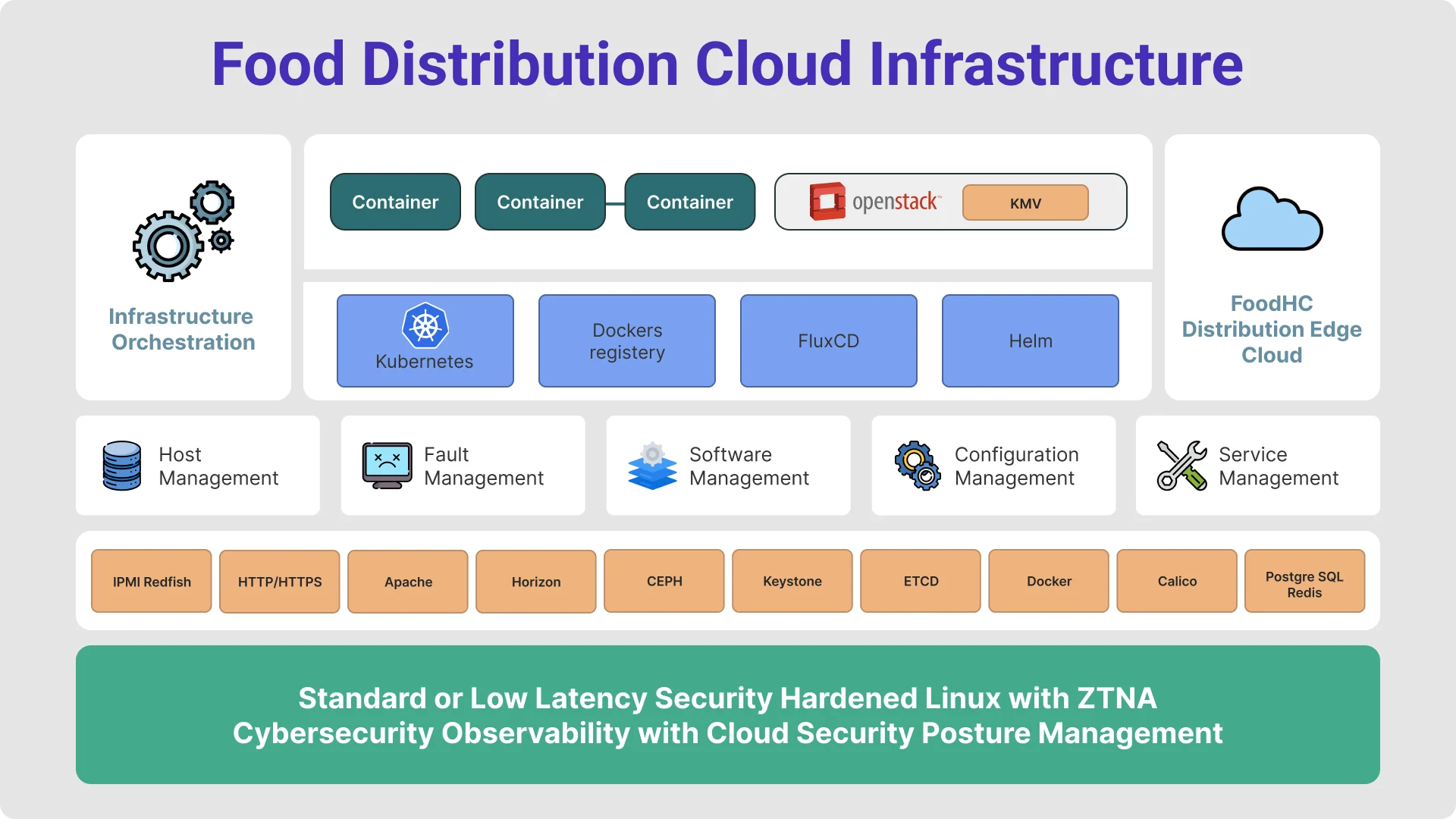Click the gears Infrastructure Orchestration icon
The image size is (1456, 819).
(x=182, y=231)
